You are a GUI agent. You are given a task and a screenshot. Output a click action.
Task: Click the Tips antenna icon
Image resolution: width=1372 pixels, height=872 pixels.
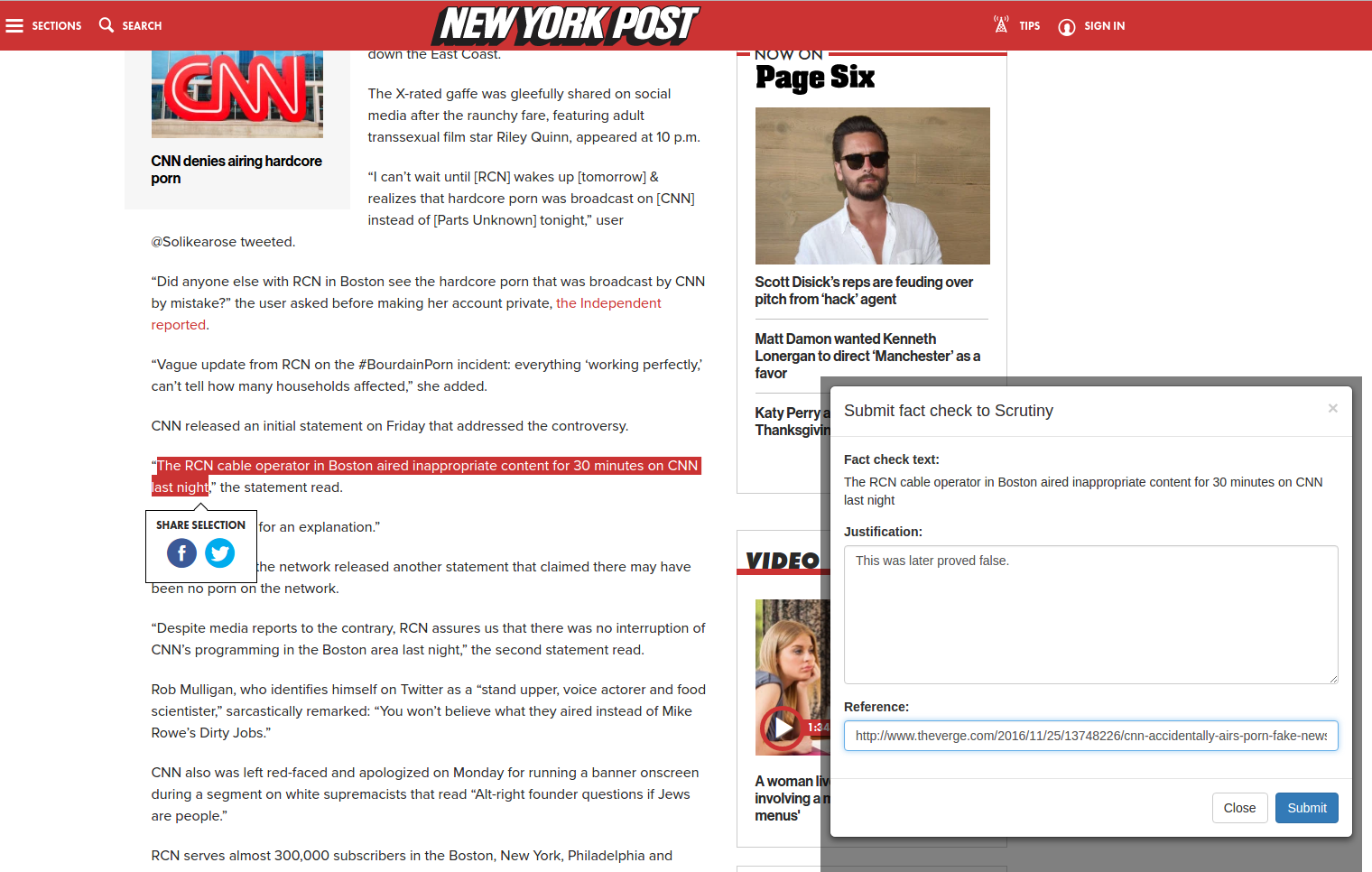point(1001,25)
